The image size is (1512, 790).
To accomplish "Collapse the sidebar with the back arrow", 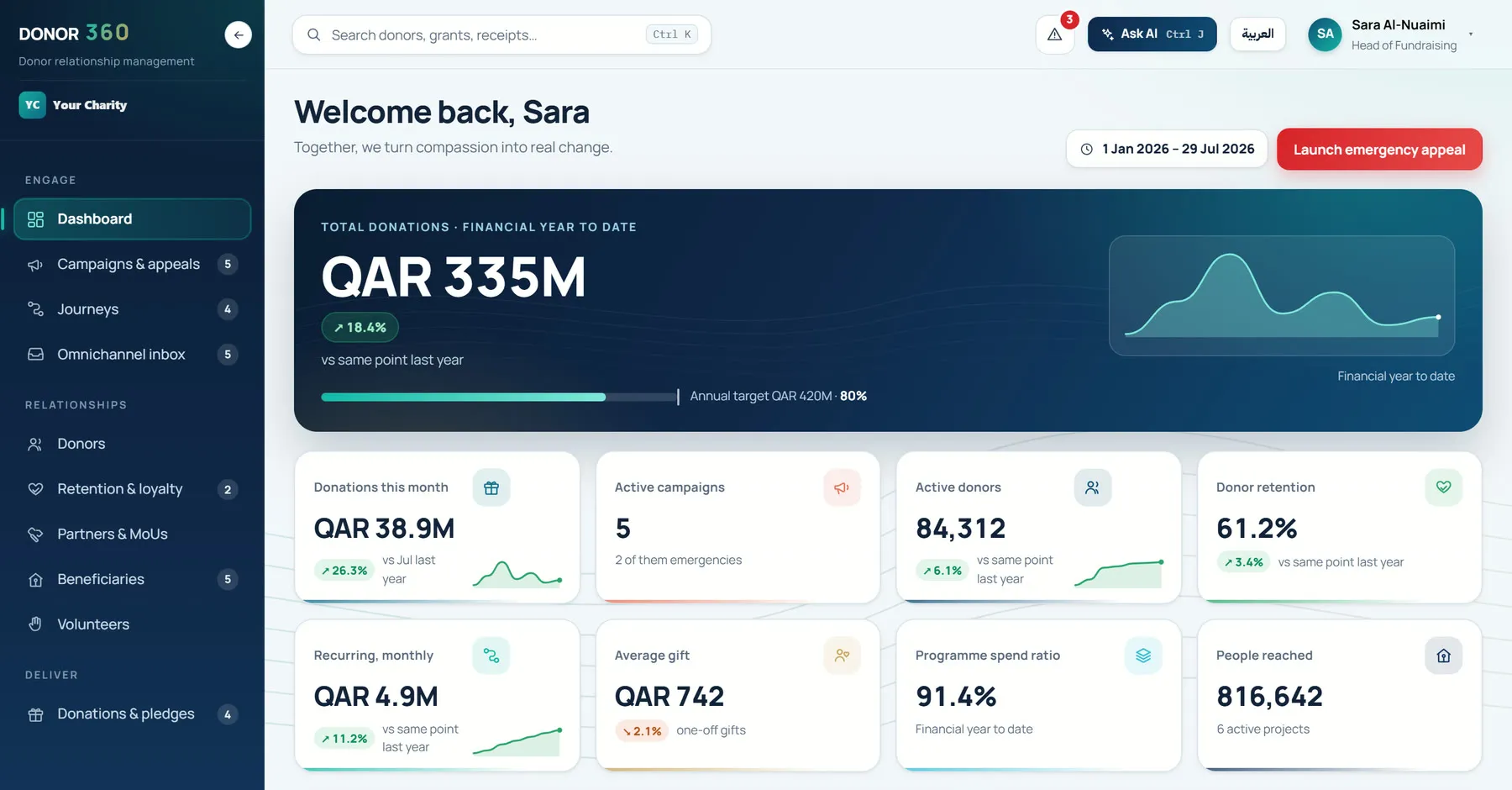I will 239,34.
